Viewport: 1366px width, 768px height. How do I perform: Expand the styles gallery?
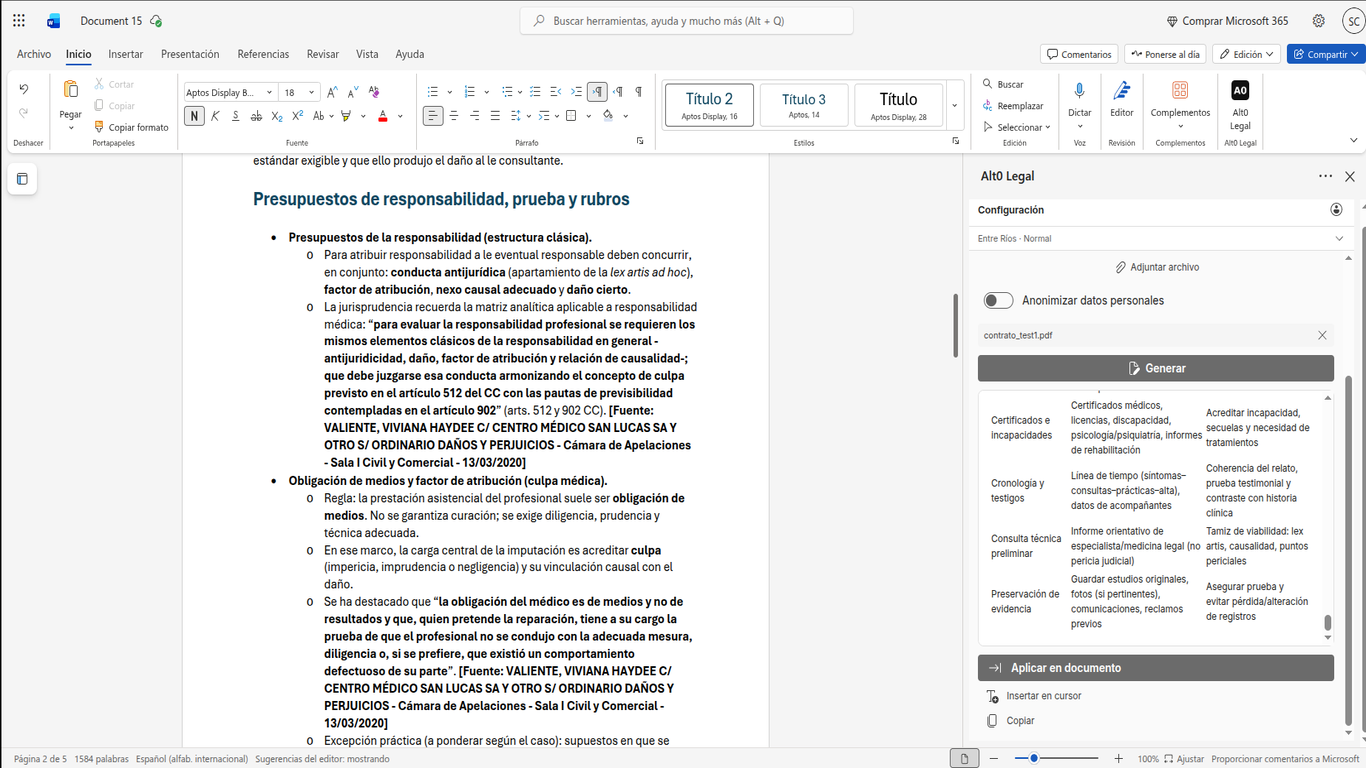pyautogui.click(x=953, y=104)
